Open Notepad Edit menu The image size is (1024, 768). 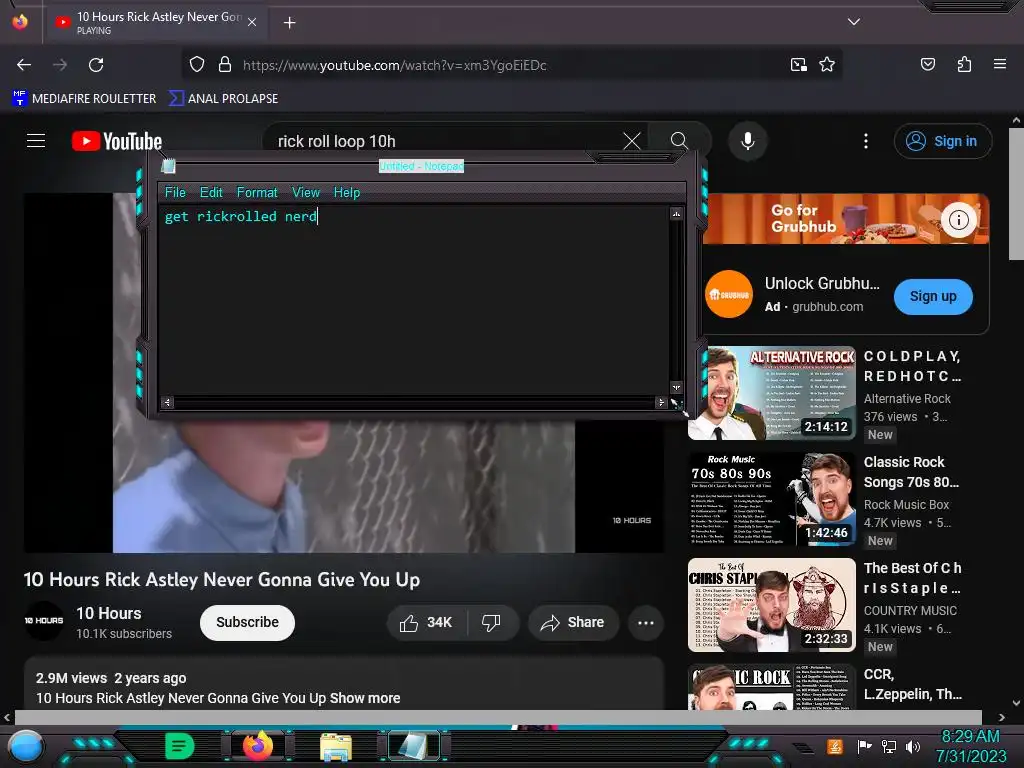tap(211, 193)
